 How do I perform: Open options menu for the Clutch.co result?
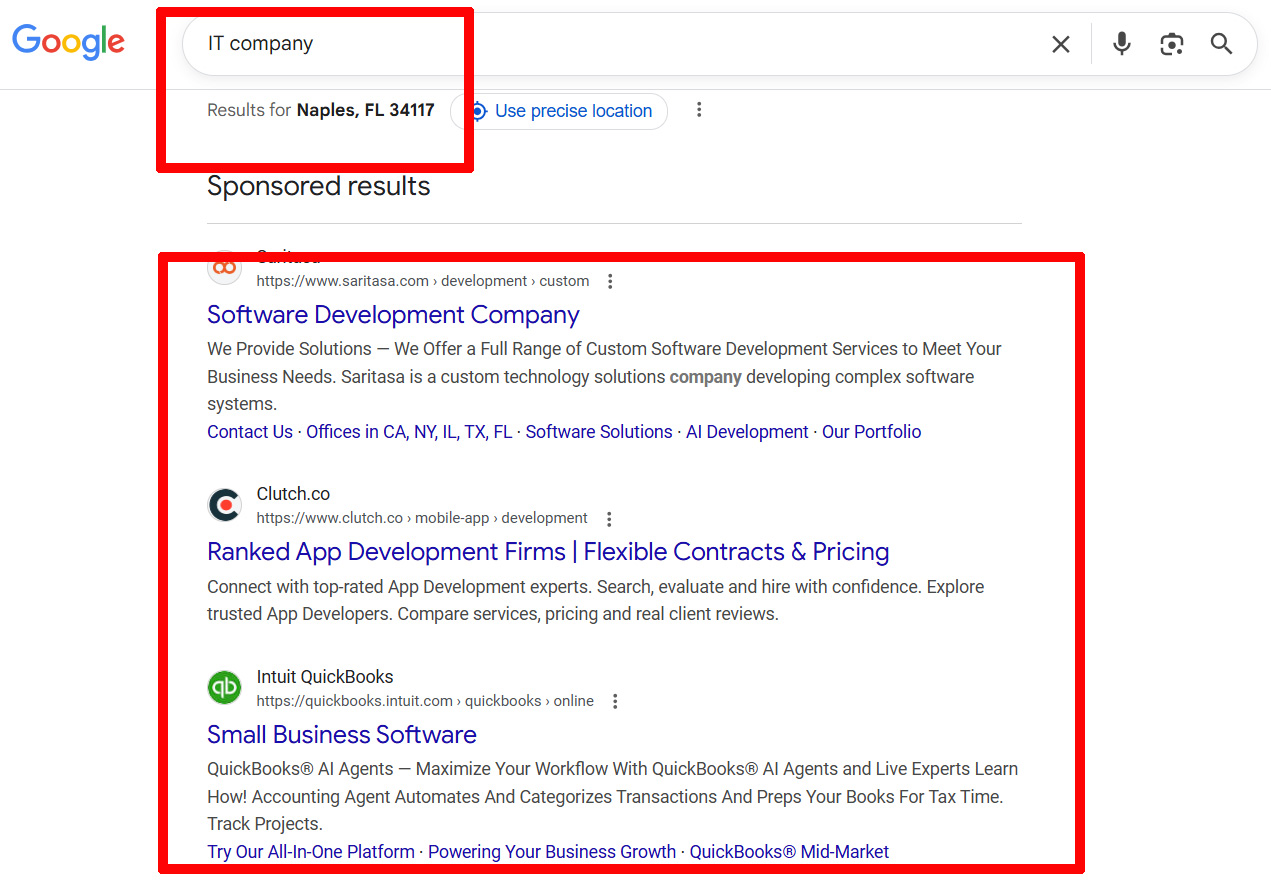[608, 518]
